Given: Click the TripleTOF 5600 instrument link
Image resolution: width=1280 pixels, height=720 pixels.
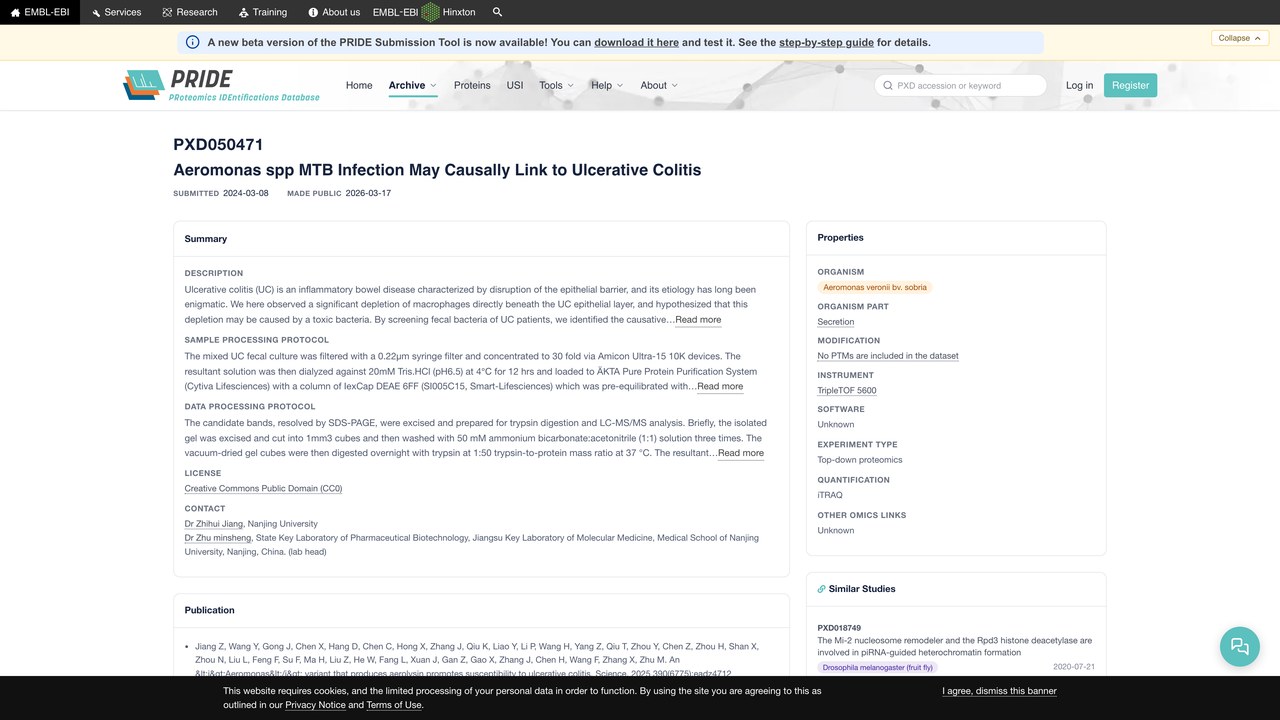Looking at the screenshot, I should point(847,391).
